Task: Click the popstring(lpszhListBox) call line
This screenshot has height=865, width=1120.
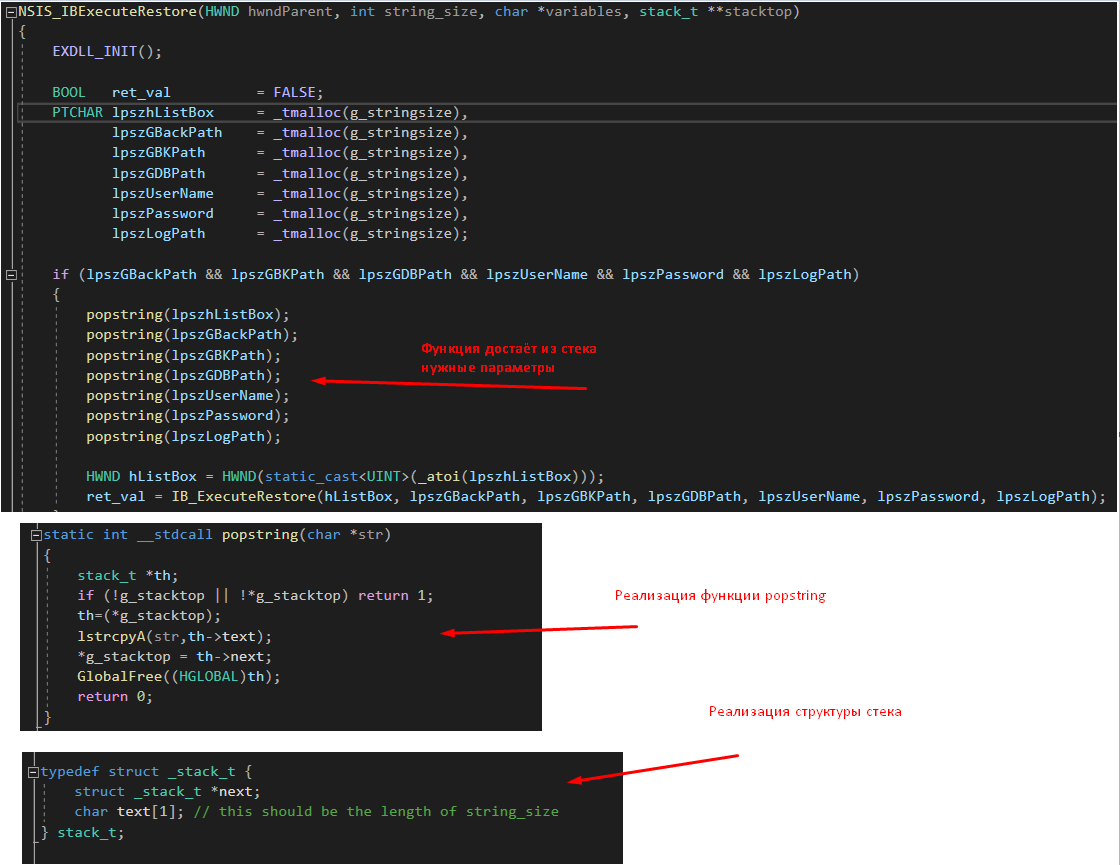Action: [188, 314]
